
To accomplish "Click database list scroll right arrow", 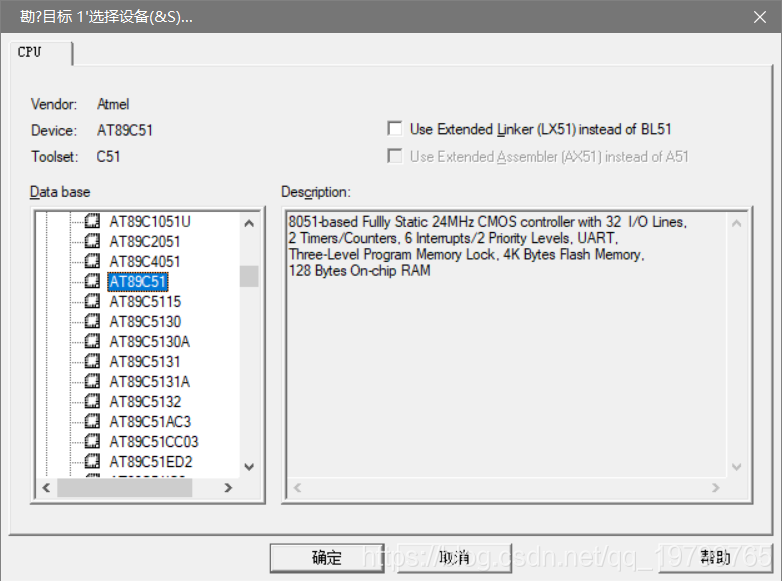I will click(x=228, y=487).
